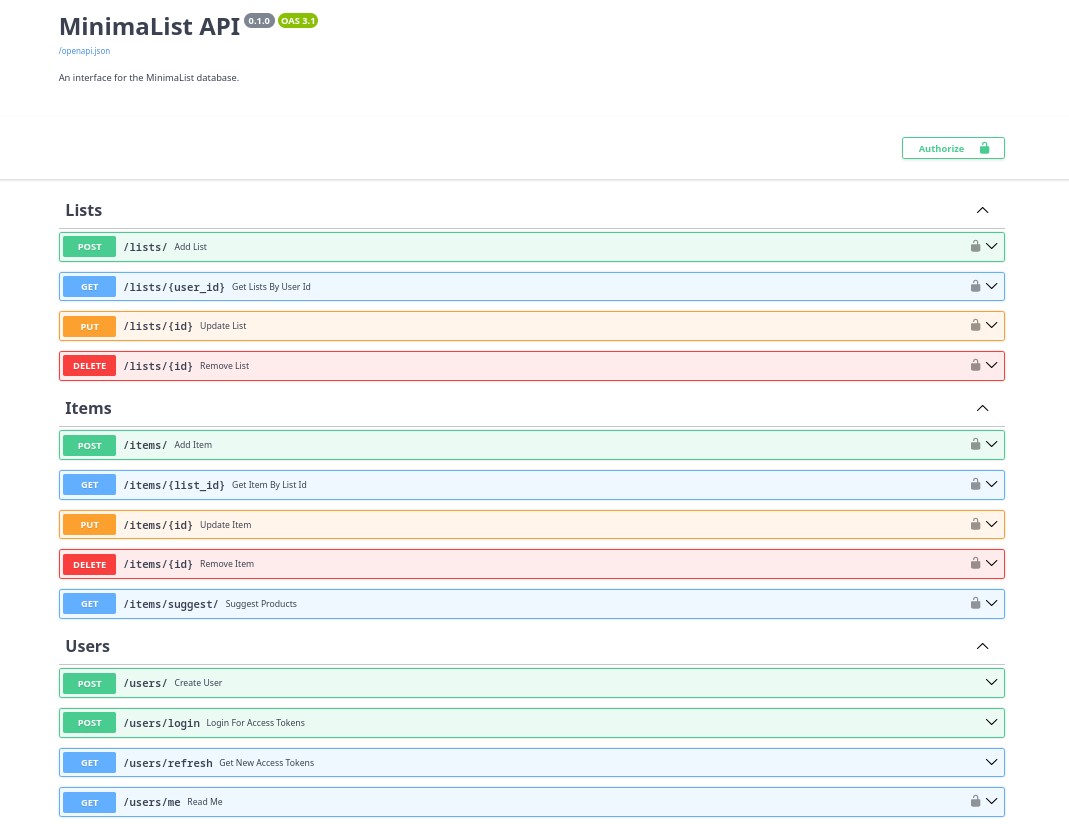Image resolution: width=1069 pixels, height=824 pixels.
Task: Click lock icon on GET /users/me row
Action: pyautogui.click(x=974, y=801)
